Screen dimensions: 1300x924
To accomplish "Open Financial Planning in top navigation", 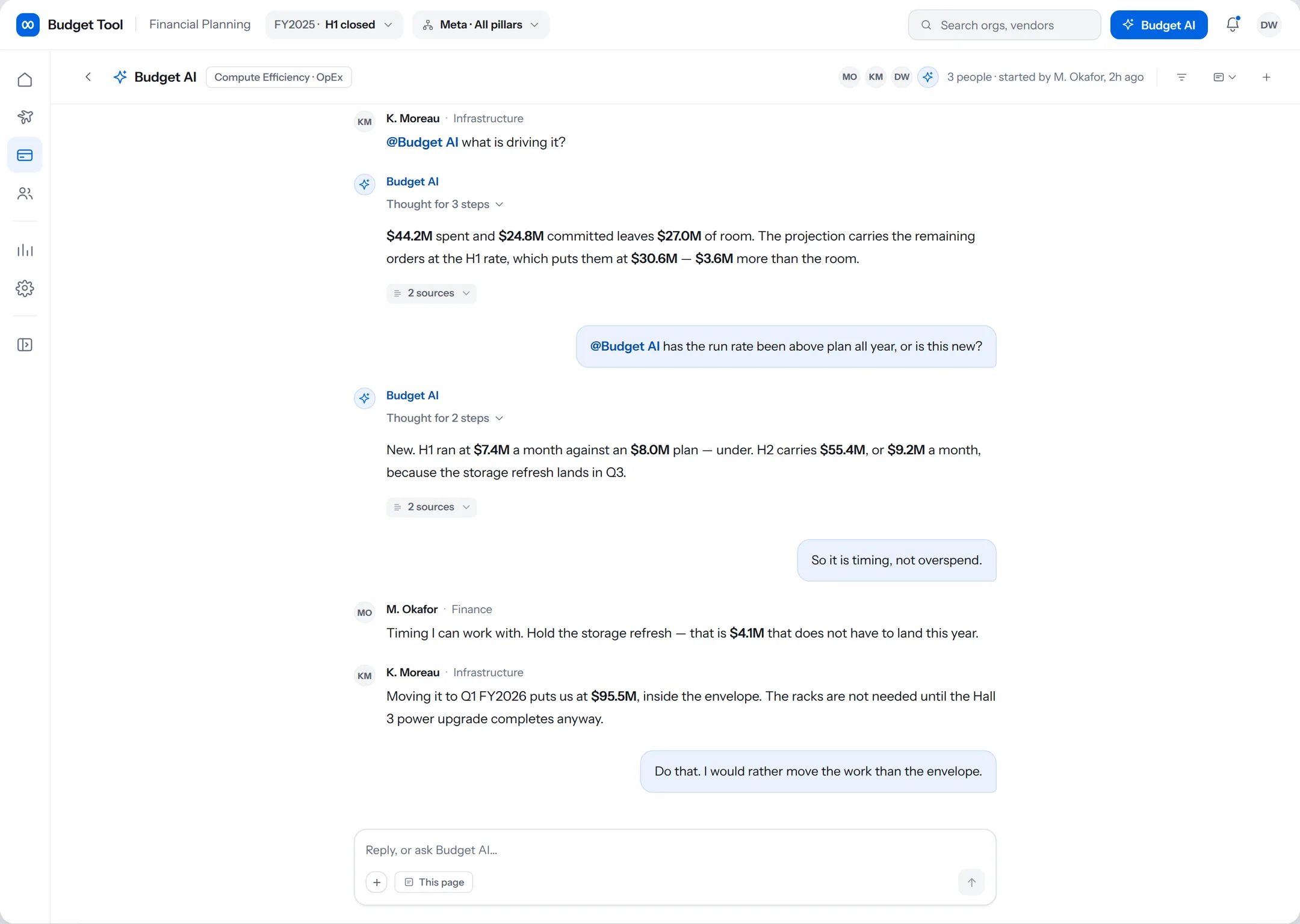I will pos(200,25).
